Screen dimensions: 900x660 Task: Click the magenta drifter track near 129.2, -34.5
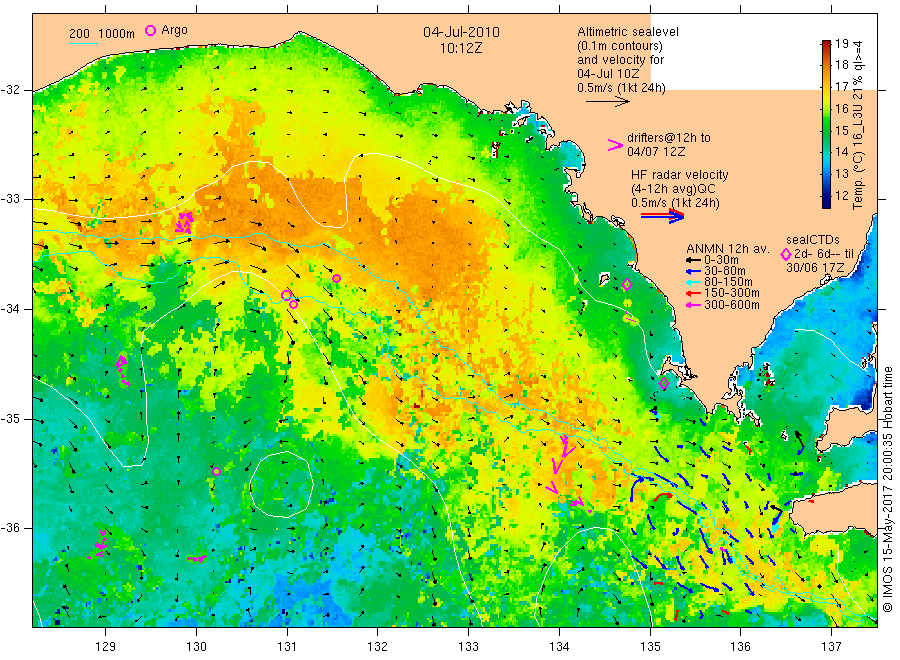point(123,370)
